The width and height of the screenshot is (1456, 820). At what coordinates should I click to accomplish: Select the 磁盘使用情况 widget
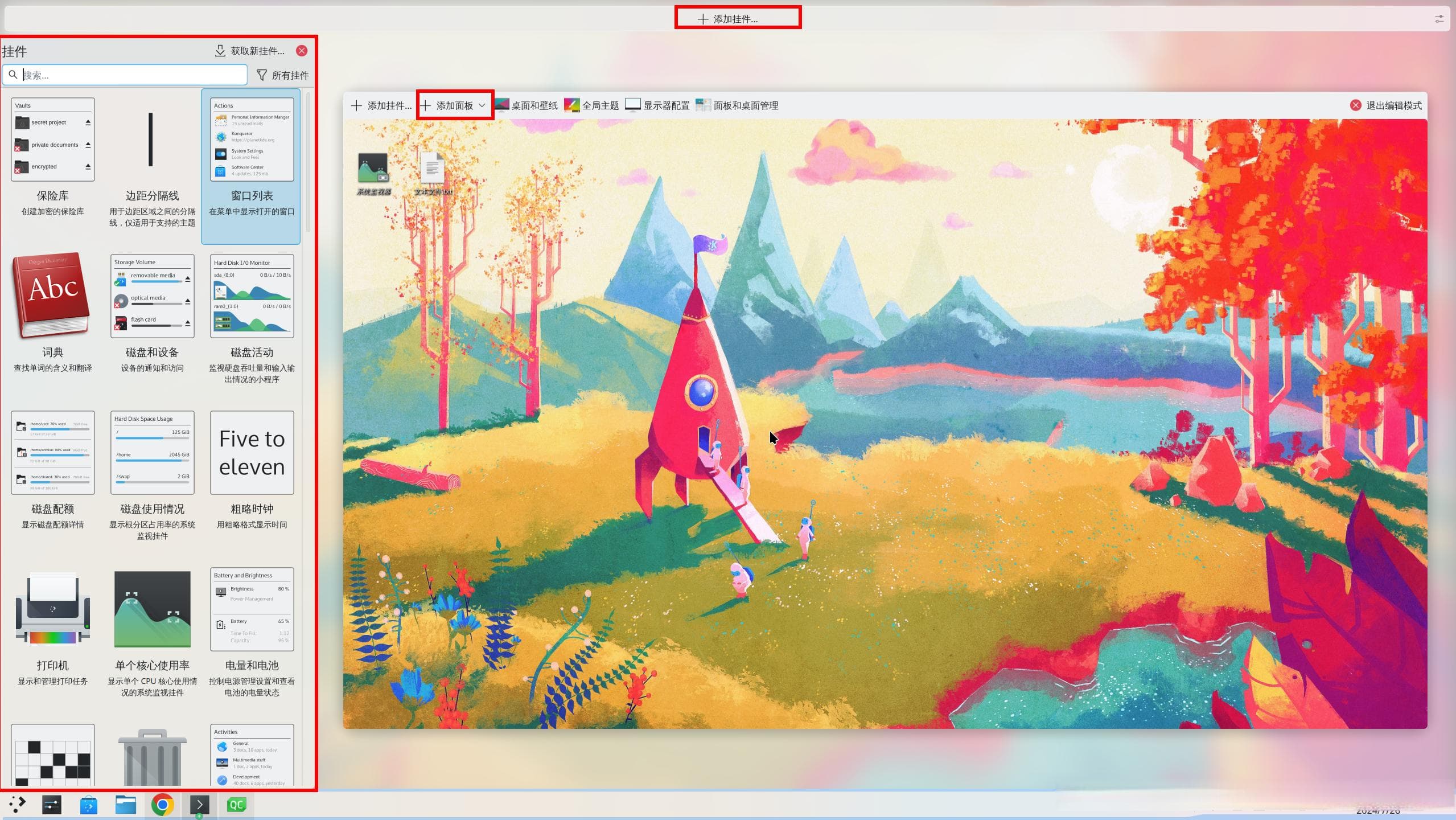coord(152,478)
